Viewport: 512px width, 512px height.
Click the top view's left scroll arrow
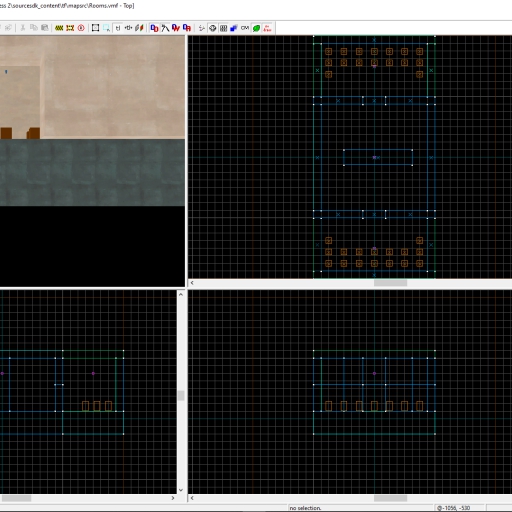[x=192, y=283]
